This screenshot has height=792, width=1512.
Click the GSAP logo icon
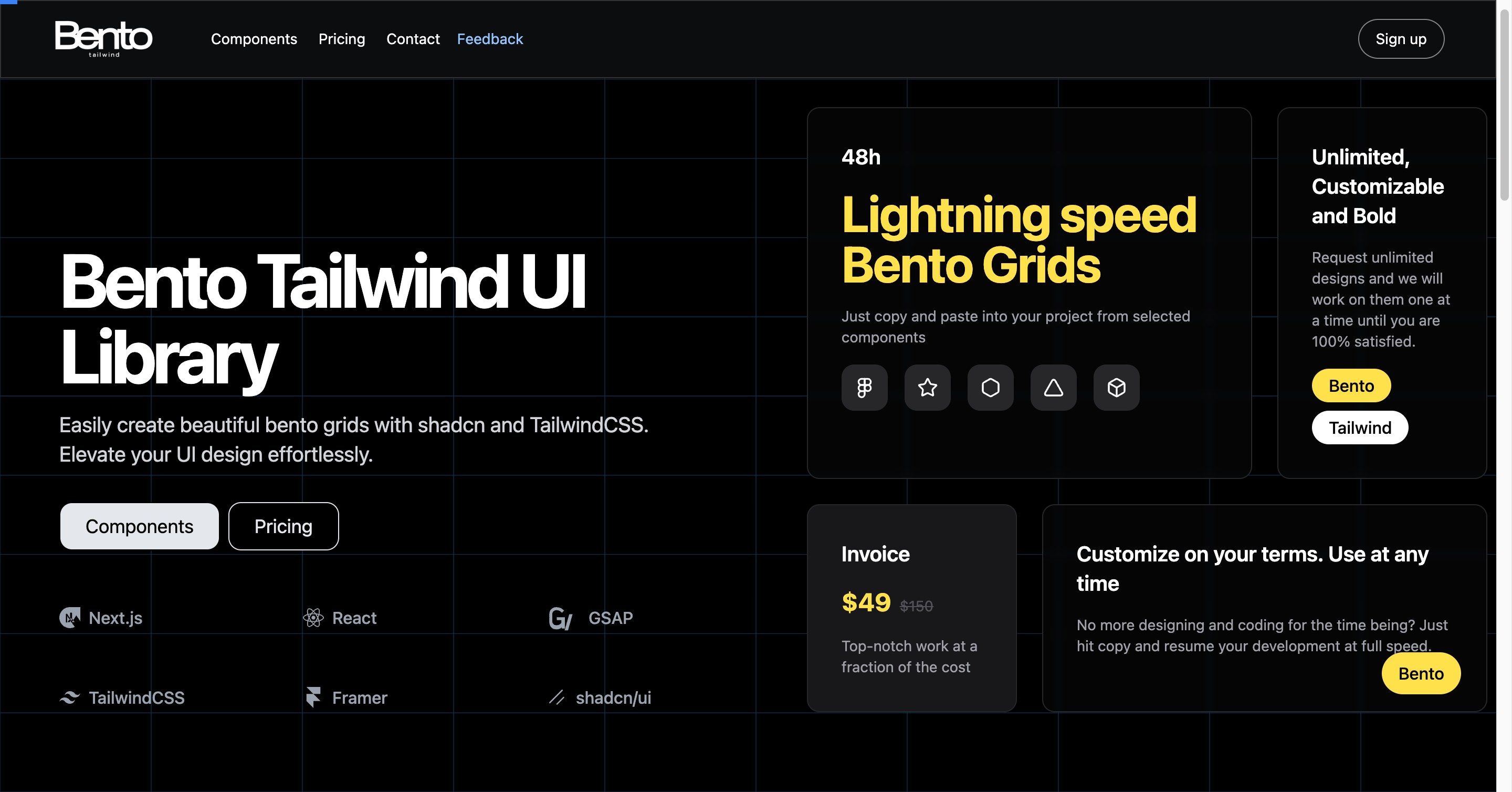point(561,618)
